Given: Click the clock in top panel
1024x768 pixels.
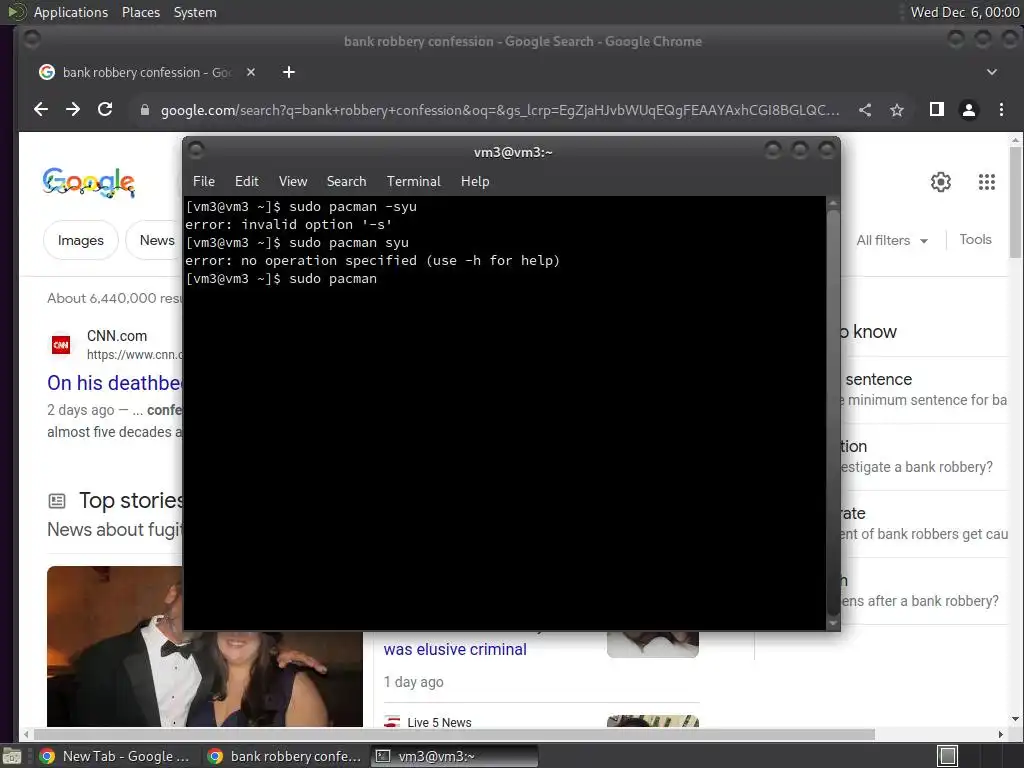Looking at the screenshot, I should click(965, 12).
